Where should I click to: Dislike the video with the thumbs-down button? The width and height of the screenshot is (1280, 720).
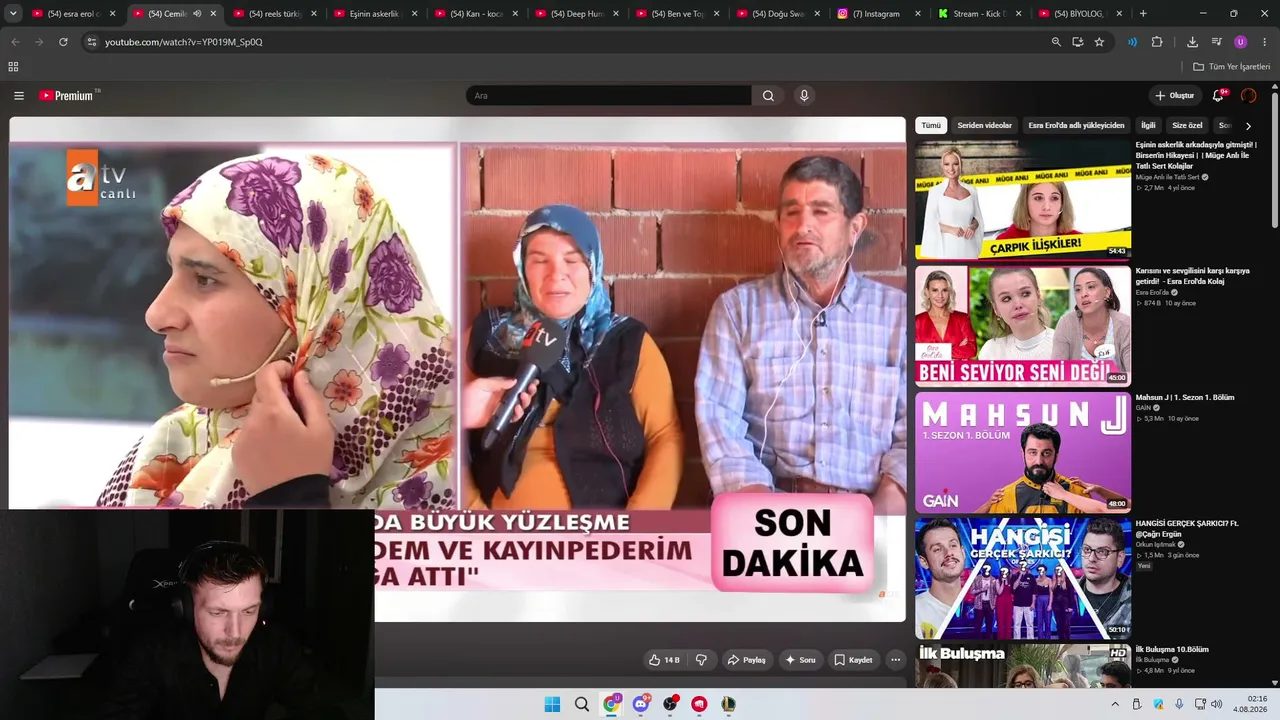pyautogui.click(x=701, y=660)
